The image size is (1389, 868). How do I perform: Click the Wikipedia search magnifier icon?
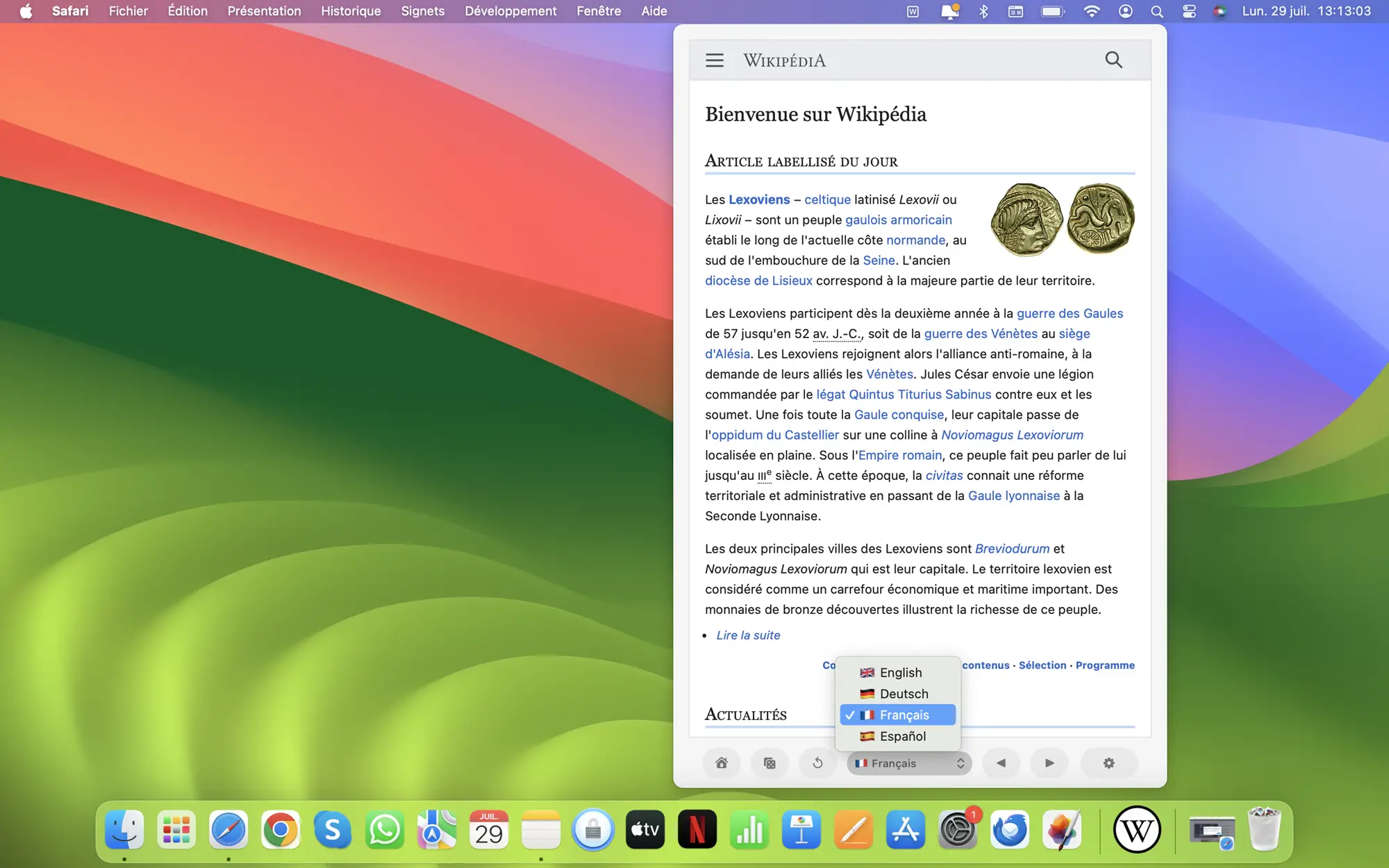point(1113,60)
